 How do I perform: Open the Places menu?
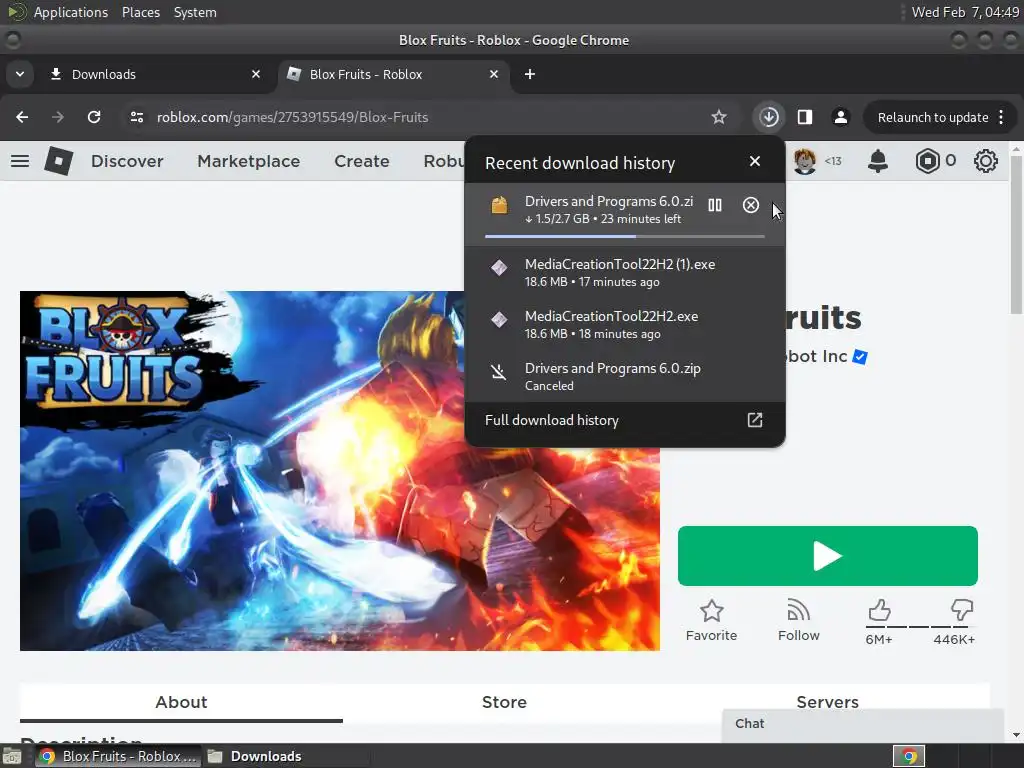(140, 12)
